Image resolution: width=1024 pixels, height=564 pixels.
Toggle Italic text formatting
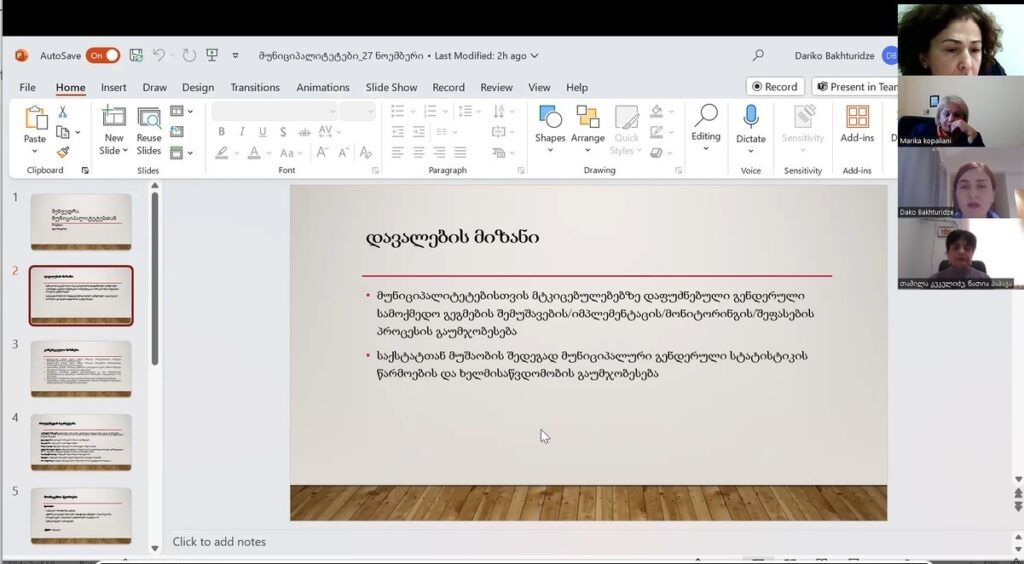[x=242, y=132]
